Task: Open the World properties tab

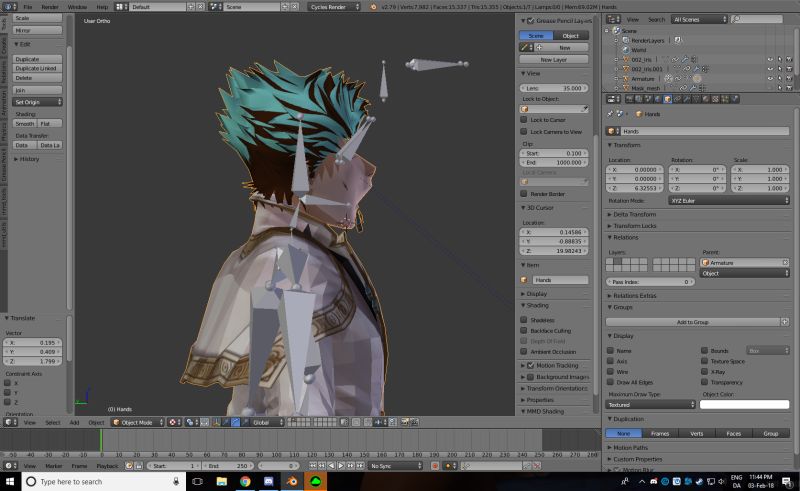Action: pos(658,99)
